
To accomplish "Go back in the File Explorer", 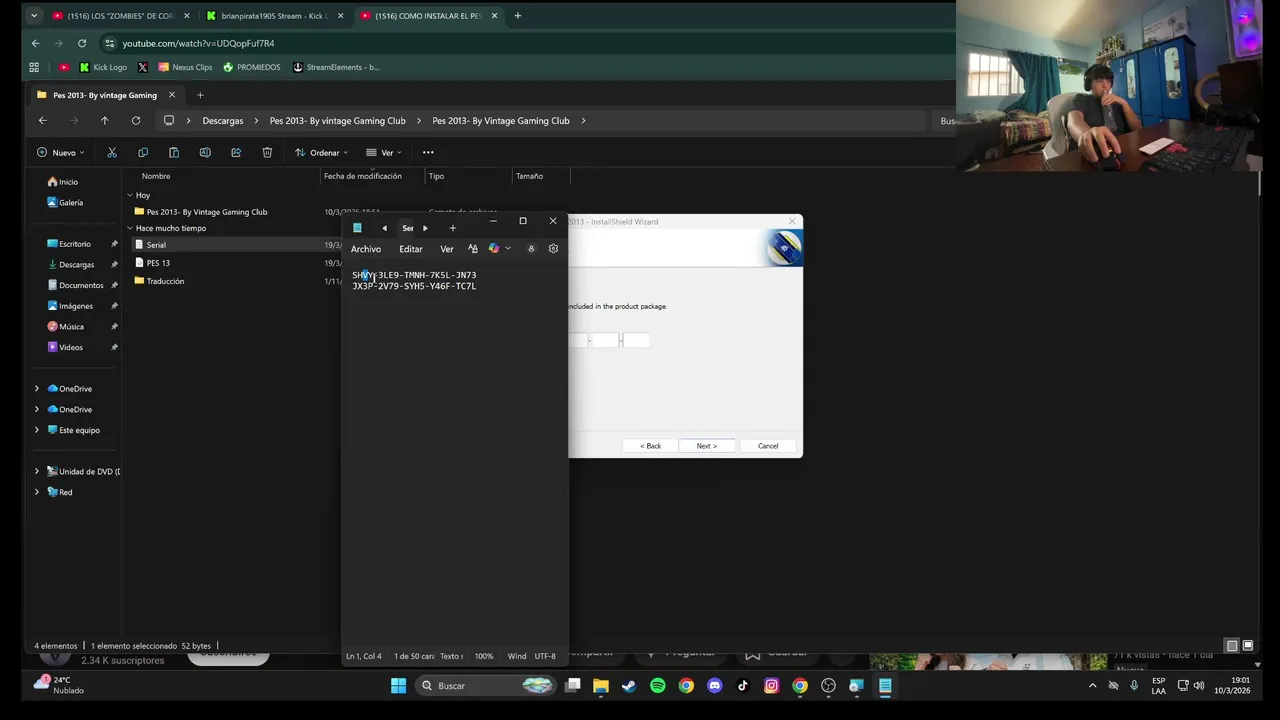I will (42, 120).
